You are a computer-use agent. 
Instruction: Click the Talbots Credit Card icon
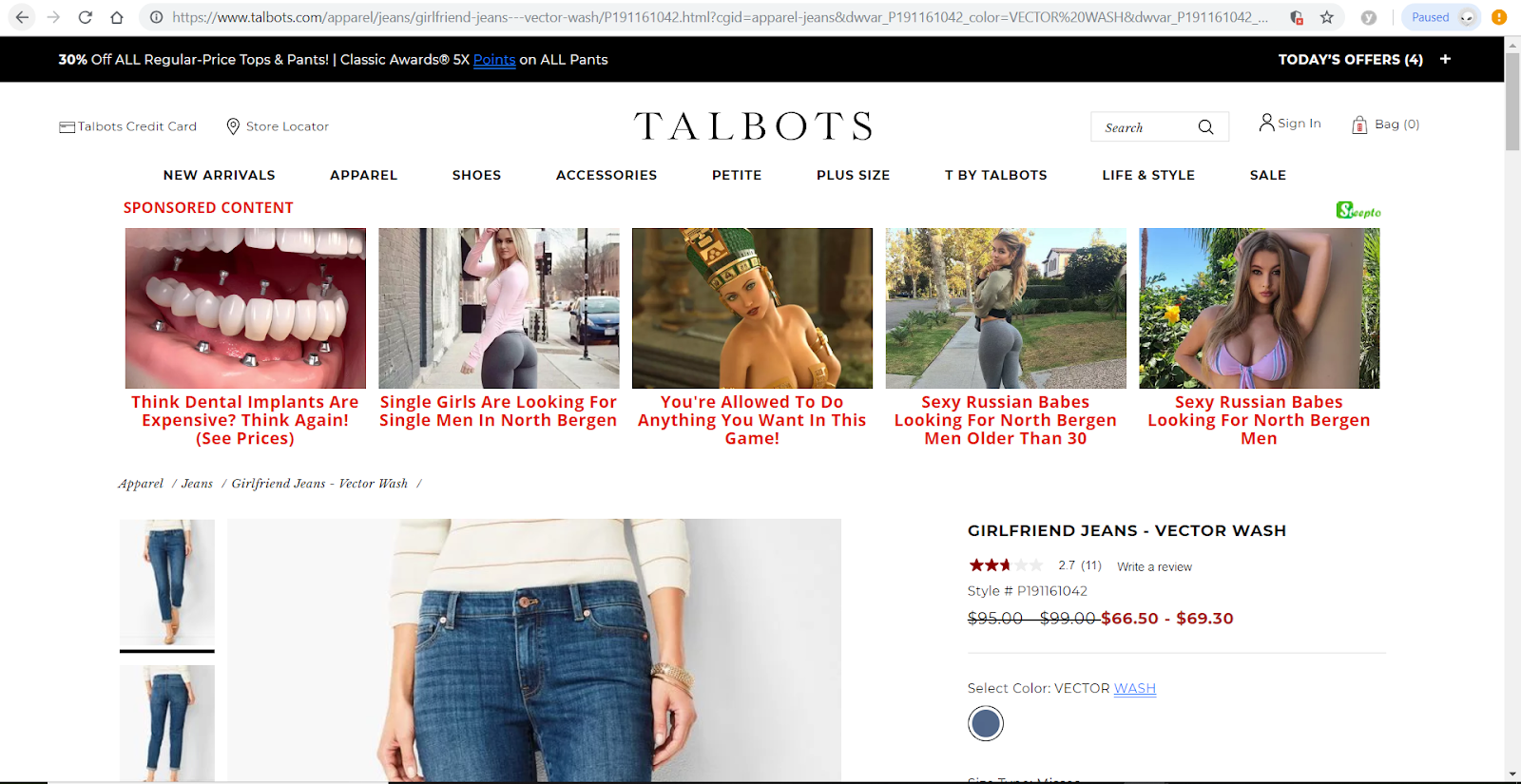coord(67,126)
